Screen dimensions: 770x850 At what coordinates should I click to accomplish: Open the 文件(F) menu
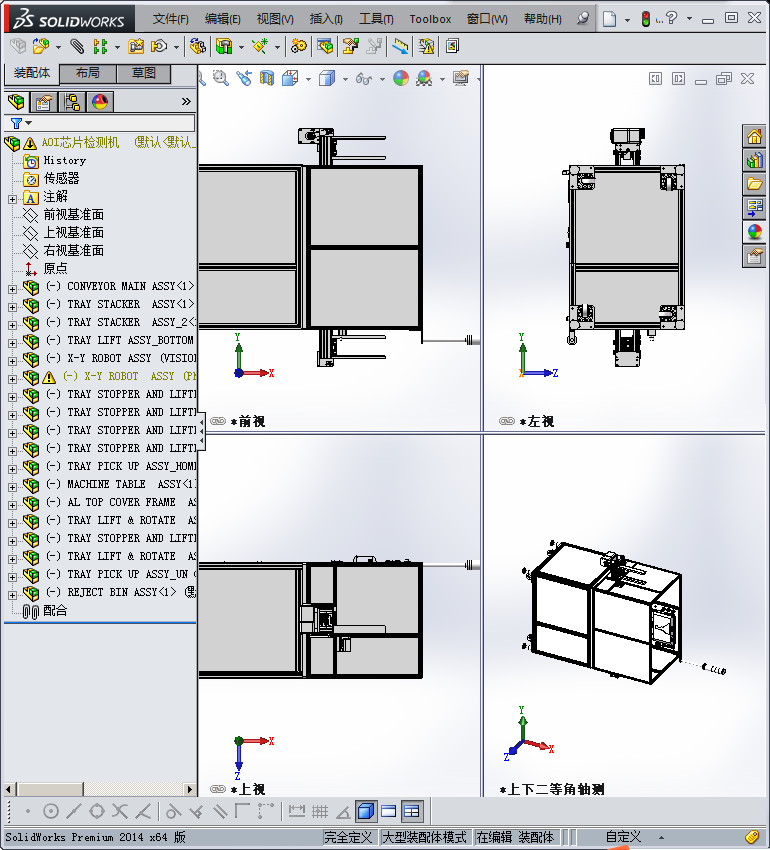click(x=170, y=19)
